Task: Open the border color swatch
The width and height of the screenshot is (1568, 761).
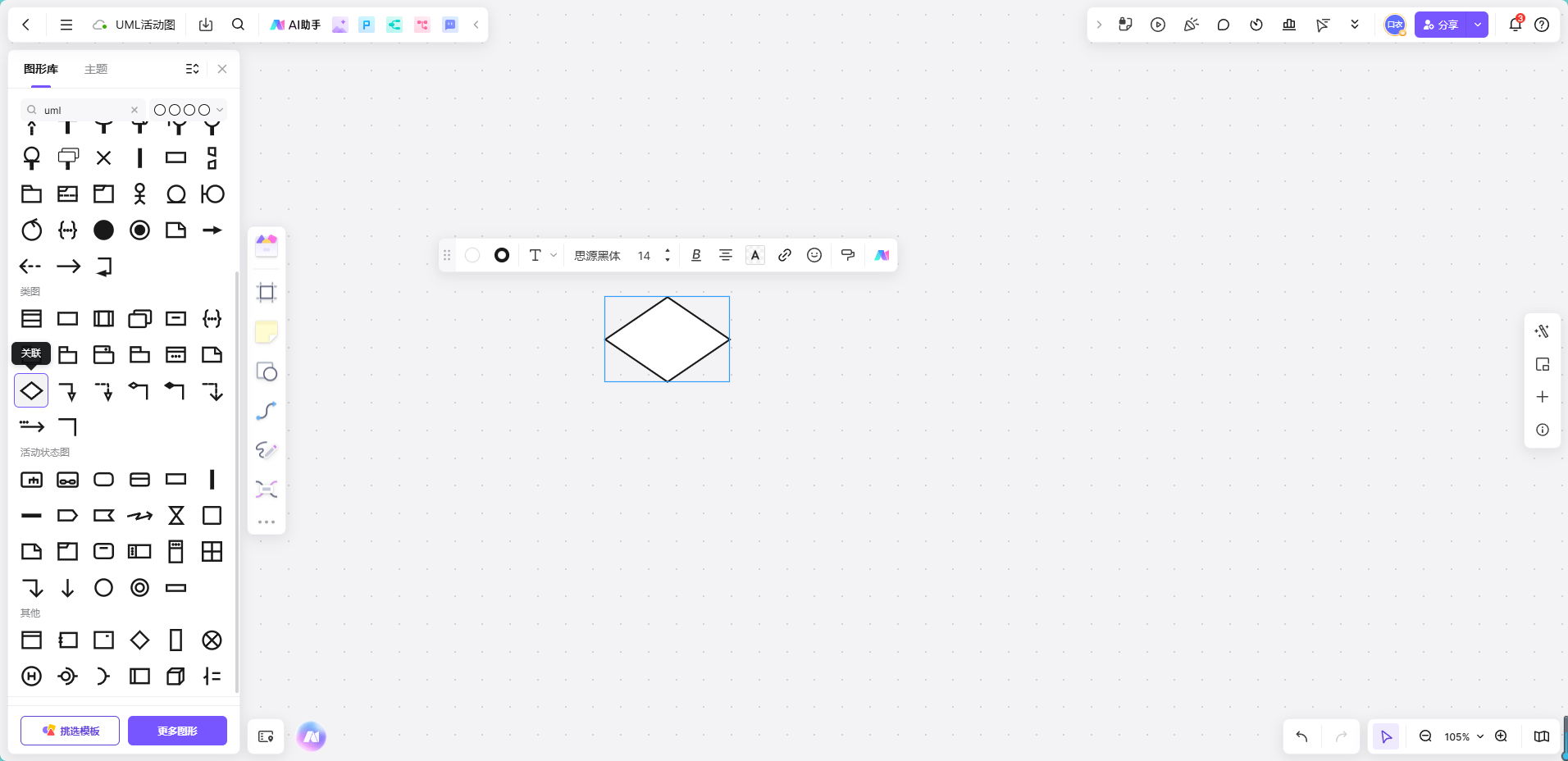Action: [502, 255]
